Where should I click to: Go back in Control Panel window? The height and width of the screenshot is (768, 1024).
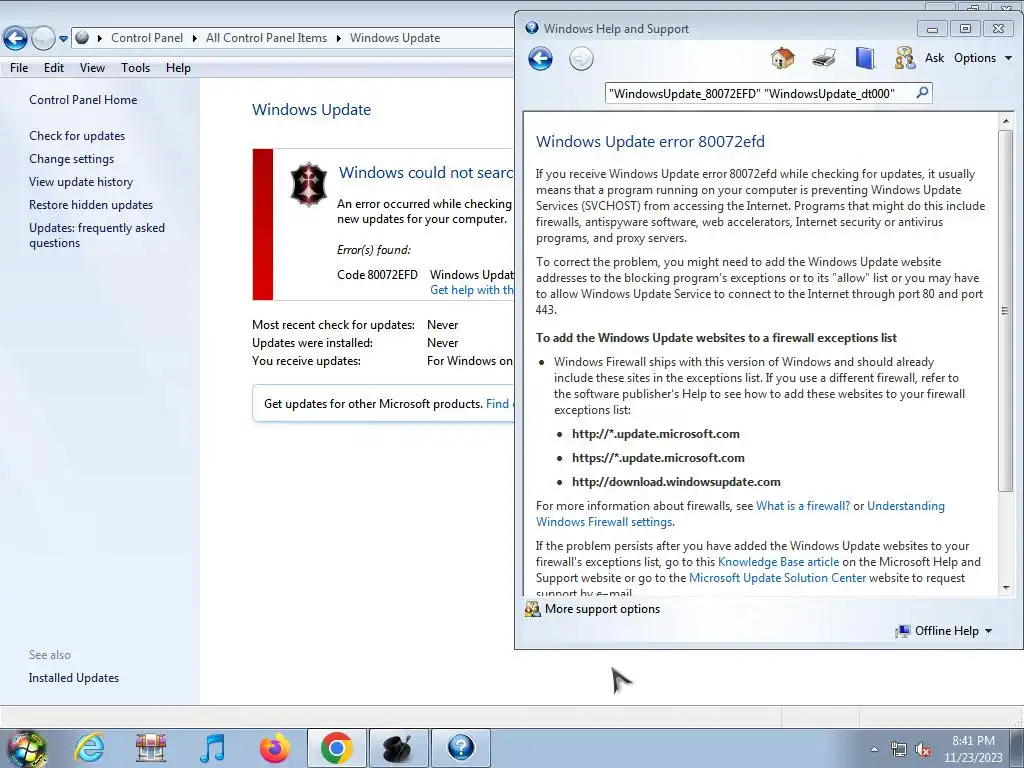tap(15, 38)
